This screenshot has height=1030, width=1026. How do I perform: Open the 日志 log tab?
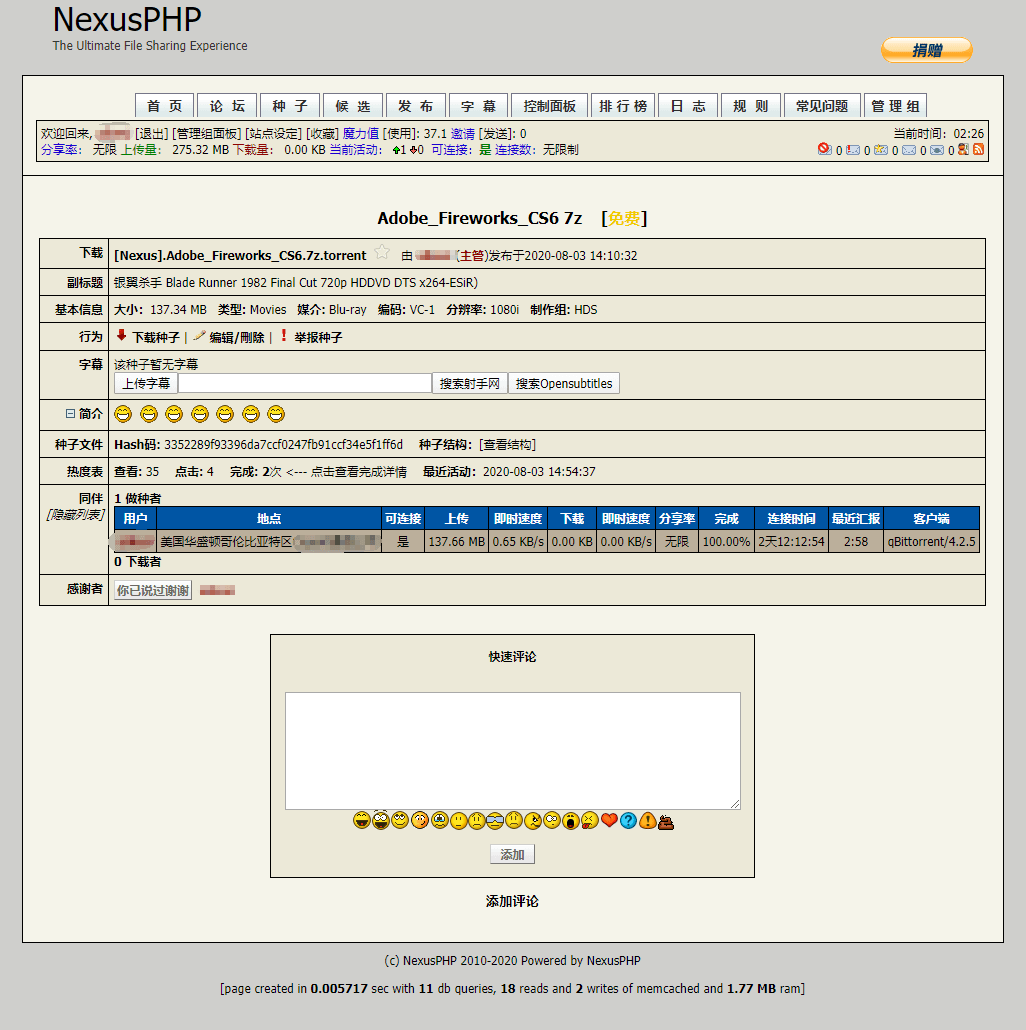(x=688, y=106)
